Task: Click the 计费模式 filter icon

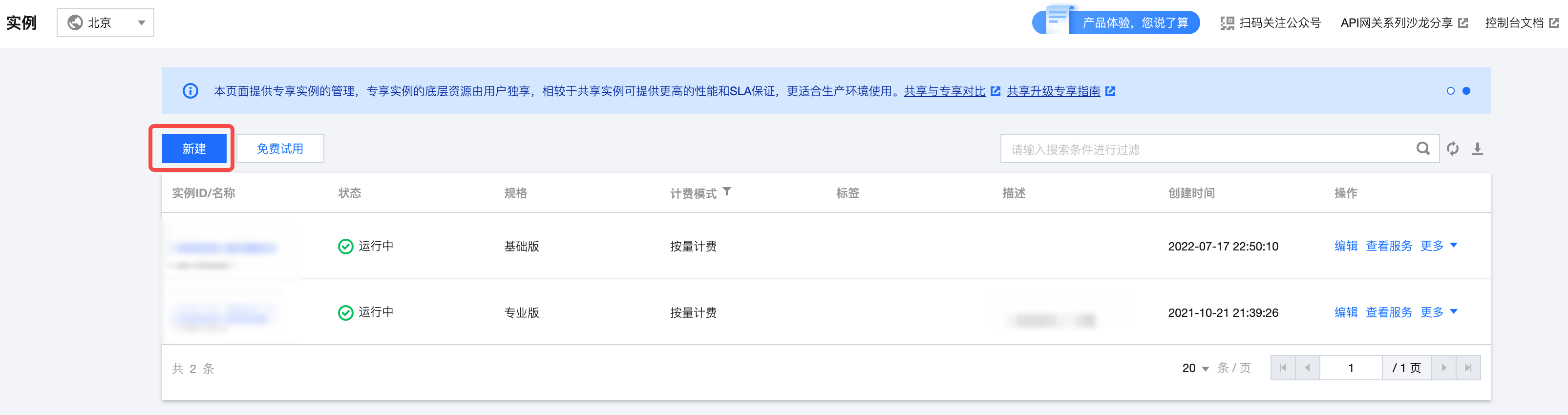Action: click(727, 192)
